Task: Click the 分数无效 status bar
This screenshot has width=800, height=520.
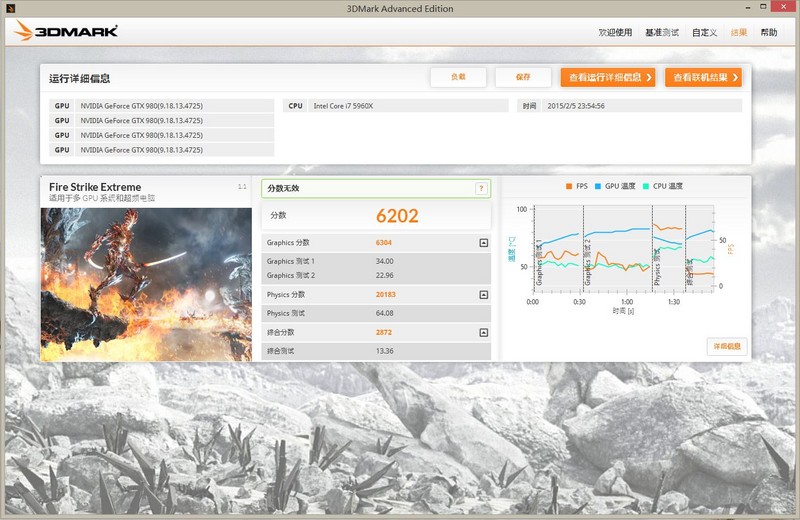Action: point(376,188)
